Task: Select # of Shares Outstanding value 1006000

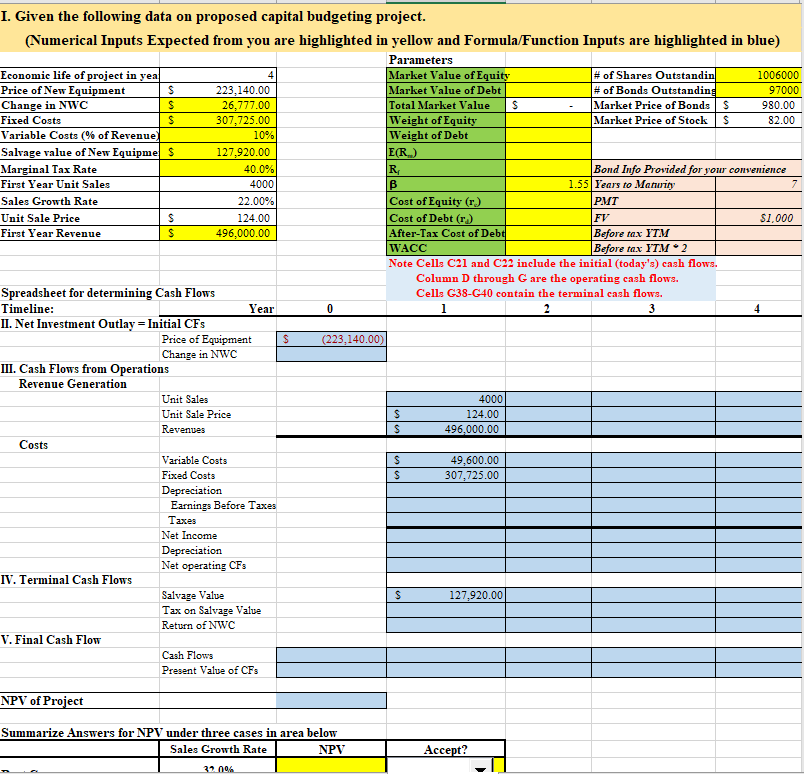Action: click(758, 75)
